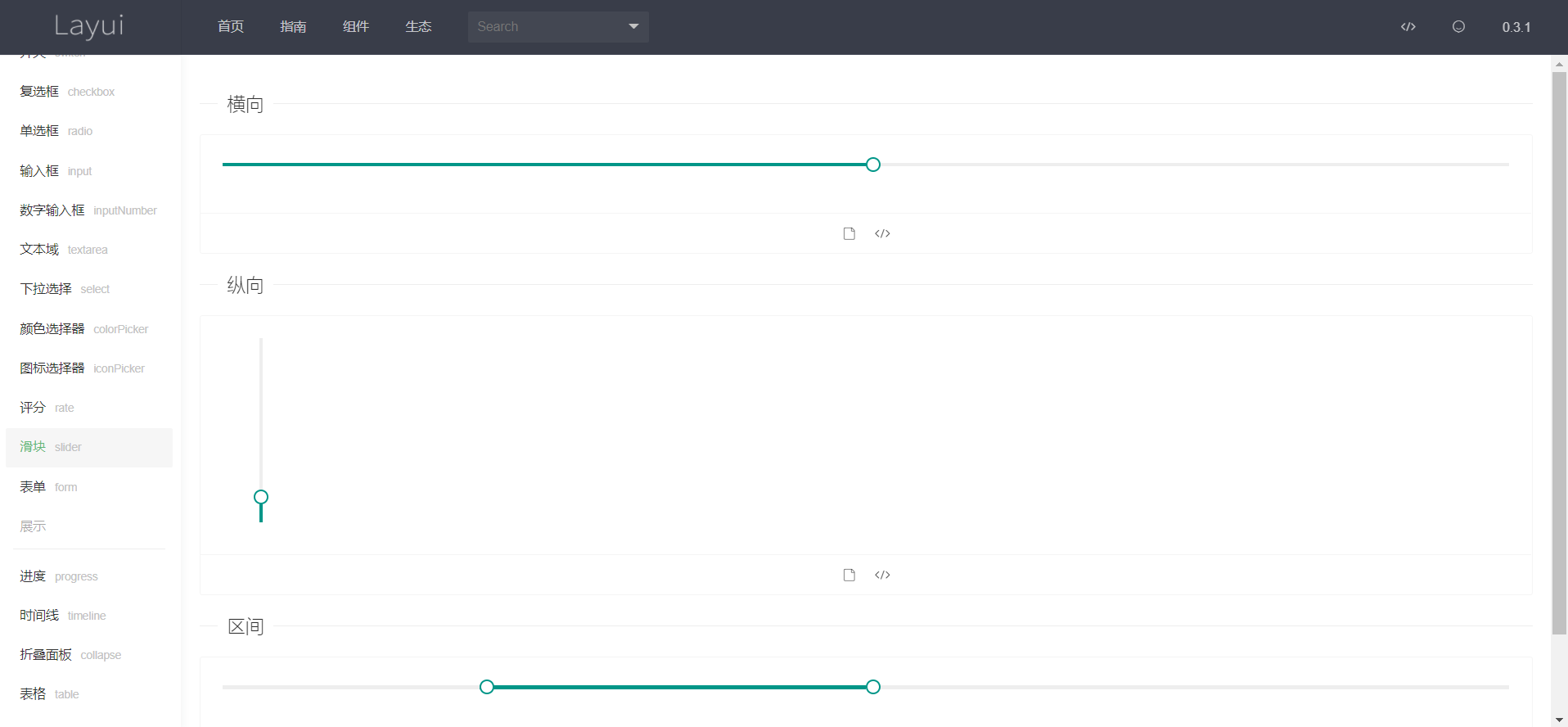Open 进度 progress in sidebar
The height and width of the screenshot is (727, 1568).
(89, 576)
